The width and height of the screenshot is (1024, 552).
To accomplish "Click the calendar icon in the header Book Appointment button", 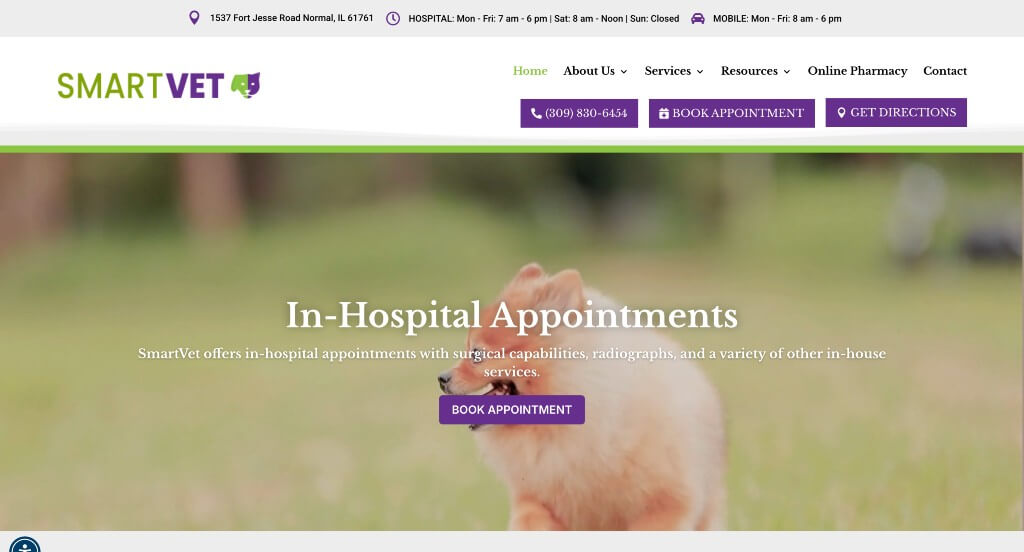I will point(664,113).
